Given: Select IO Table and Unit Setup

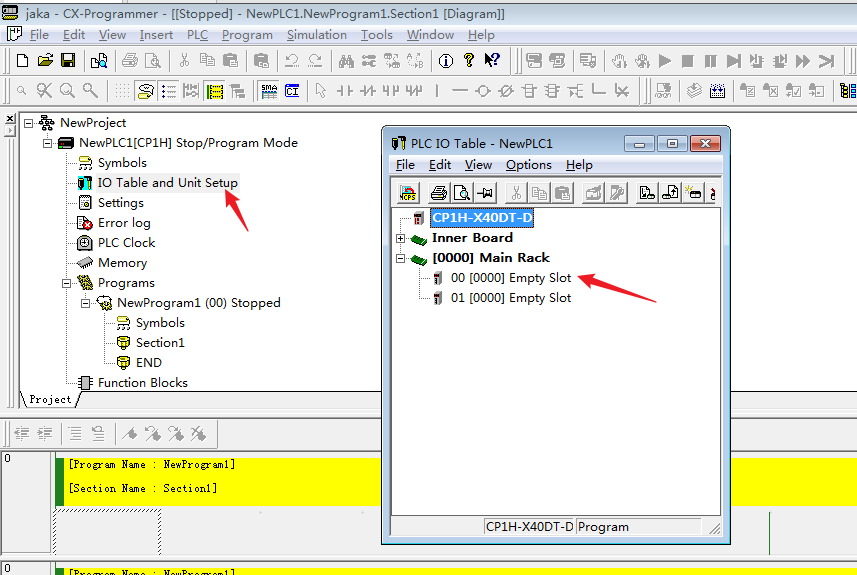Looking at the screenshot, I should click(x=167, y=183).
